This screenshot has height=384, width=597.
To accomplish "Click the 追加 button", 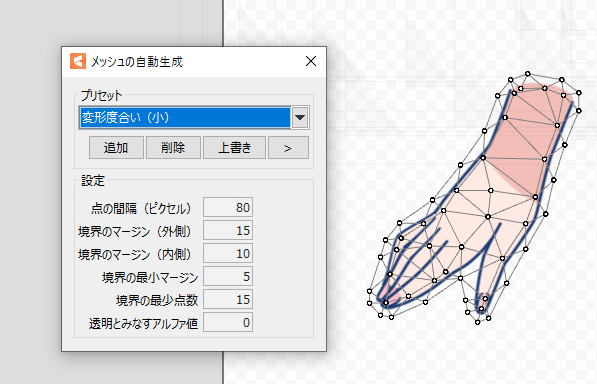I will tap(116, 148).
